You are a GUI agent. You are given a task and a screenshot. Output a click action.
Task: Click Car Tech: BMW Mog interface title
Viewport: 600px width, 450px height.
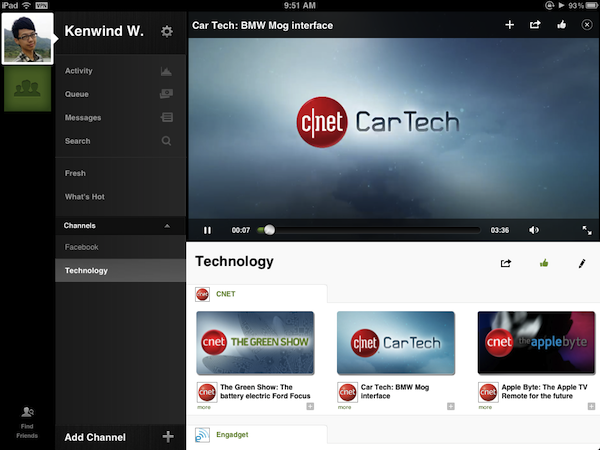(x=395, y=391)
